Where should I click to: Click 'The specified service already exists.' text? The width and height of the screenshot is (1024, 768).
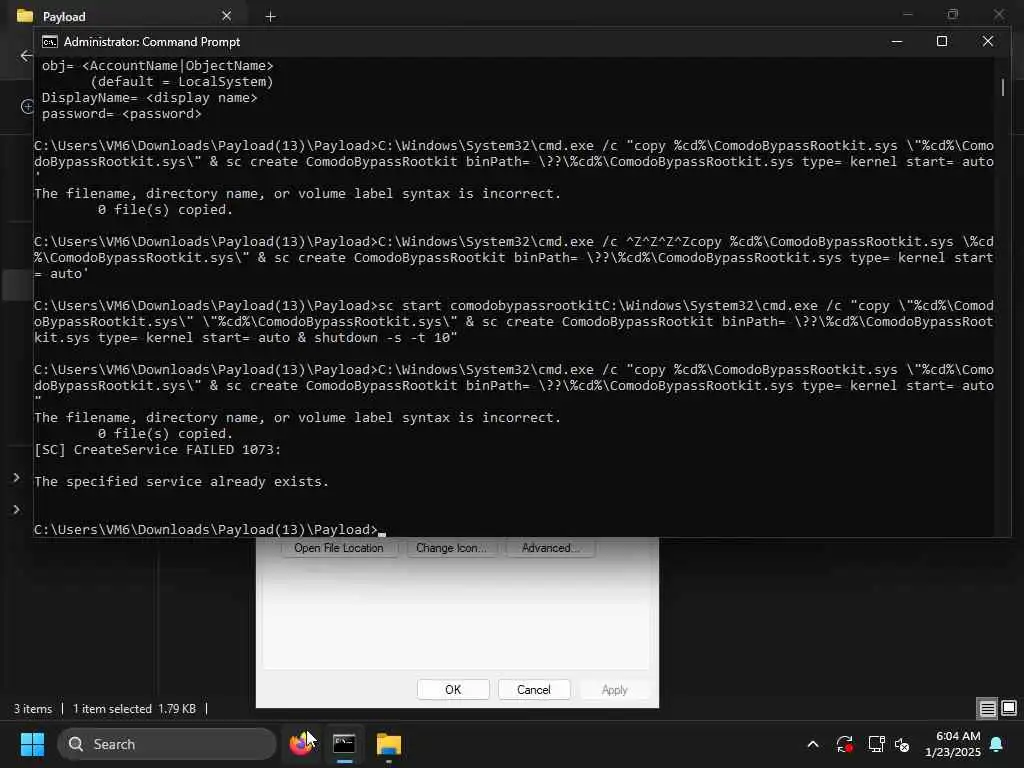click(182, 481)
